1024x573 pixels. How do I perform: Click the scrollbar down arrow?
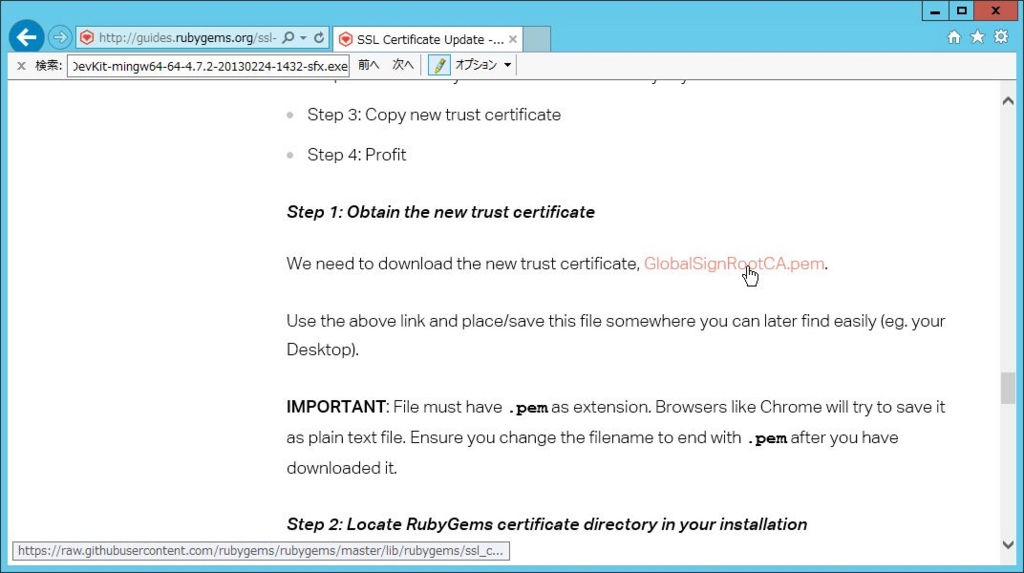coord(1008,545)
